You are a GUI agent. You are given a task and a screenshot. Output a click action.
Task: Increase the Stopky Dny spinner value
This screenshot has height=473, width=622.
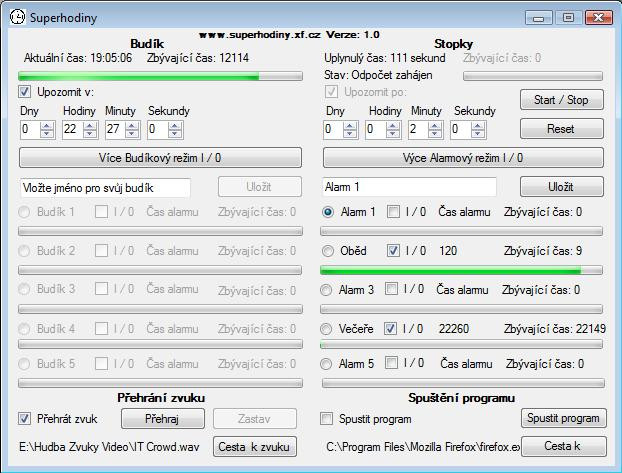point(350,125)
